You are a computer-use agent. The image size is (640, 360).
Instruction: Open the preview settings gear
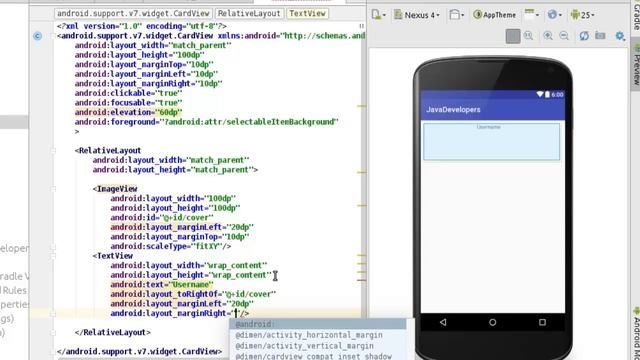(620, 36)
